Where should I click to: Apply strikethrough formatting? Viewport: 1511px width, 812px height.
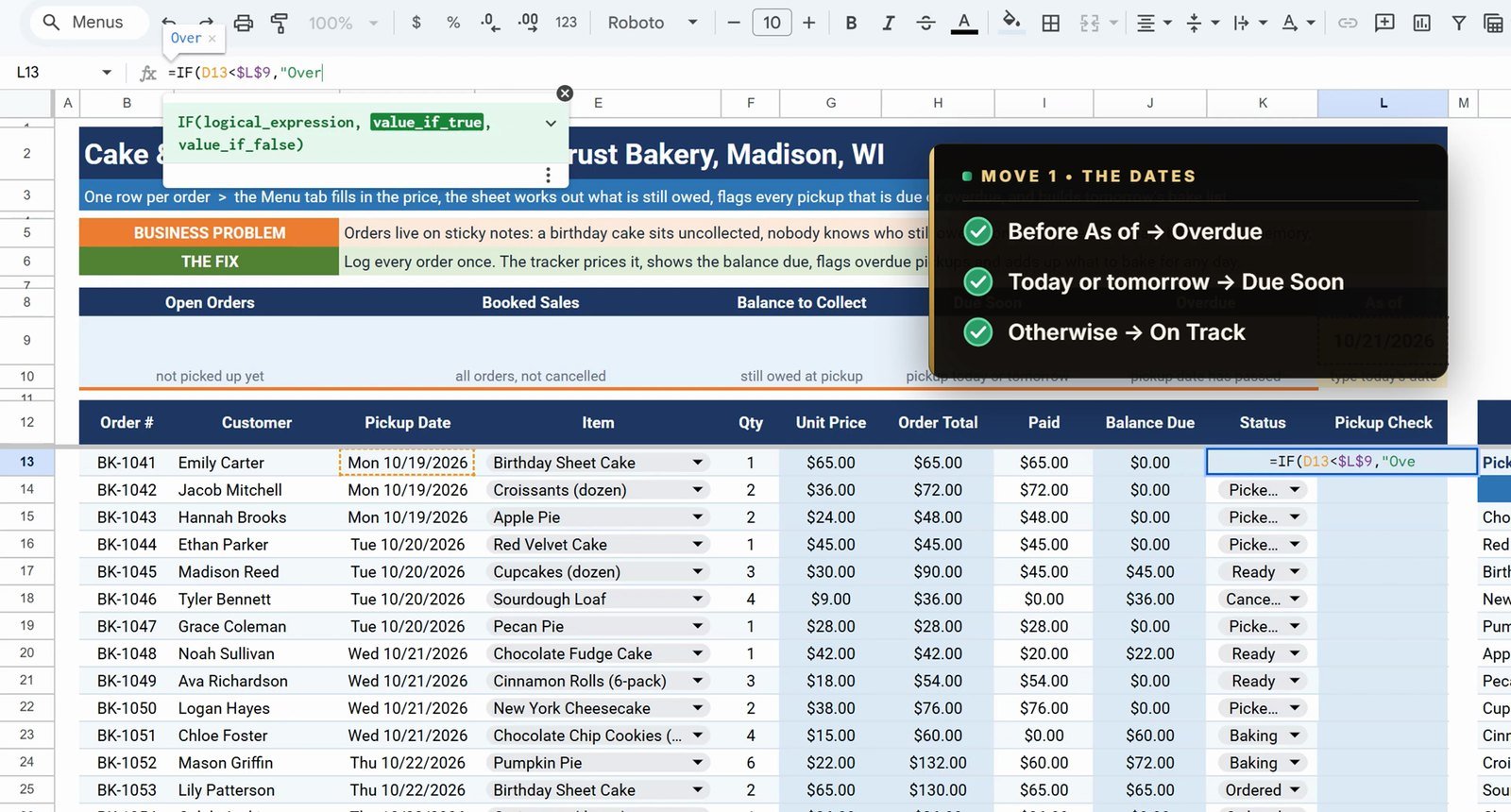(925, 23)
